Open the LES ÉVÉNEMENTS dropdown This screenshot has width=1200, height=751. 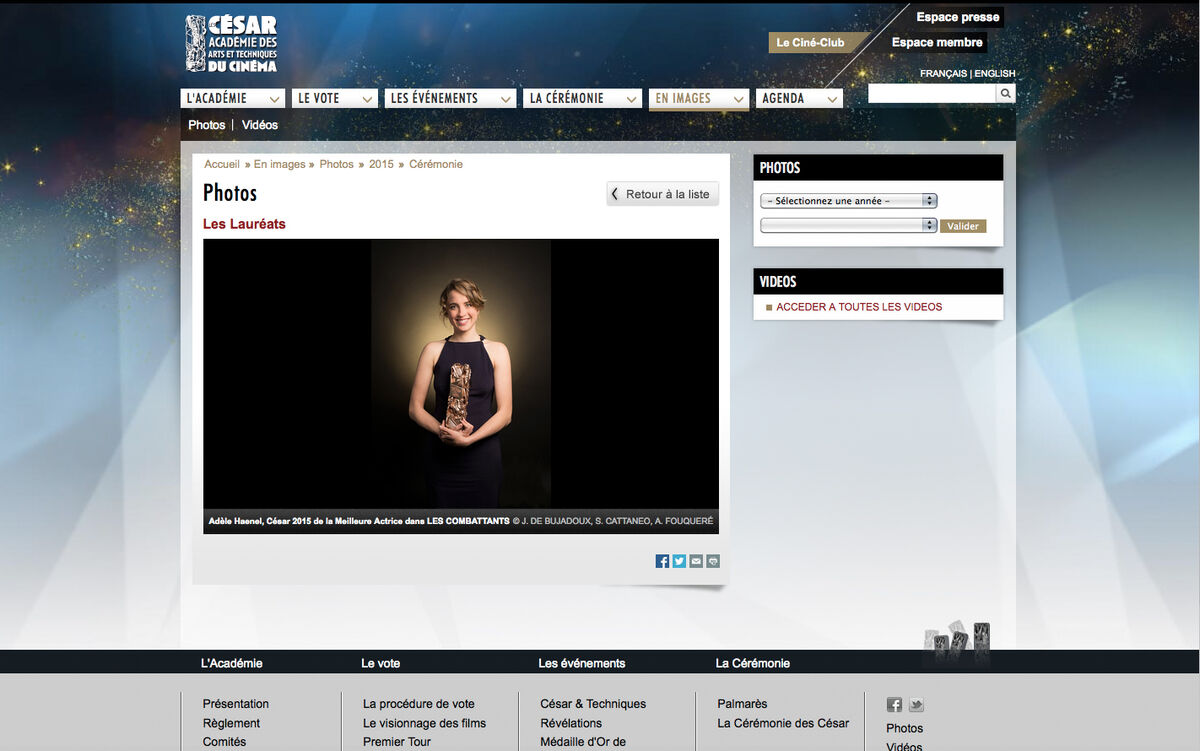point(450,98)
